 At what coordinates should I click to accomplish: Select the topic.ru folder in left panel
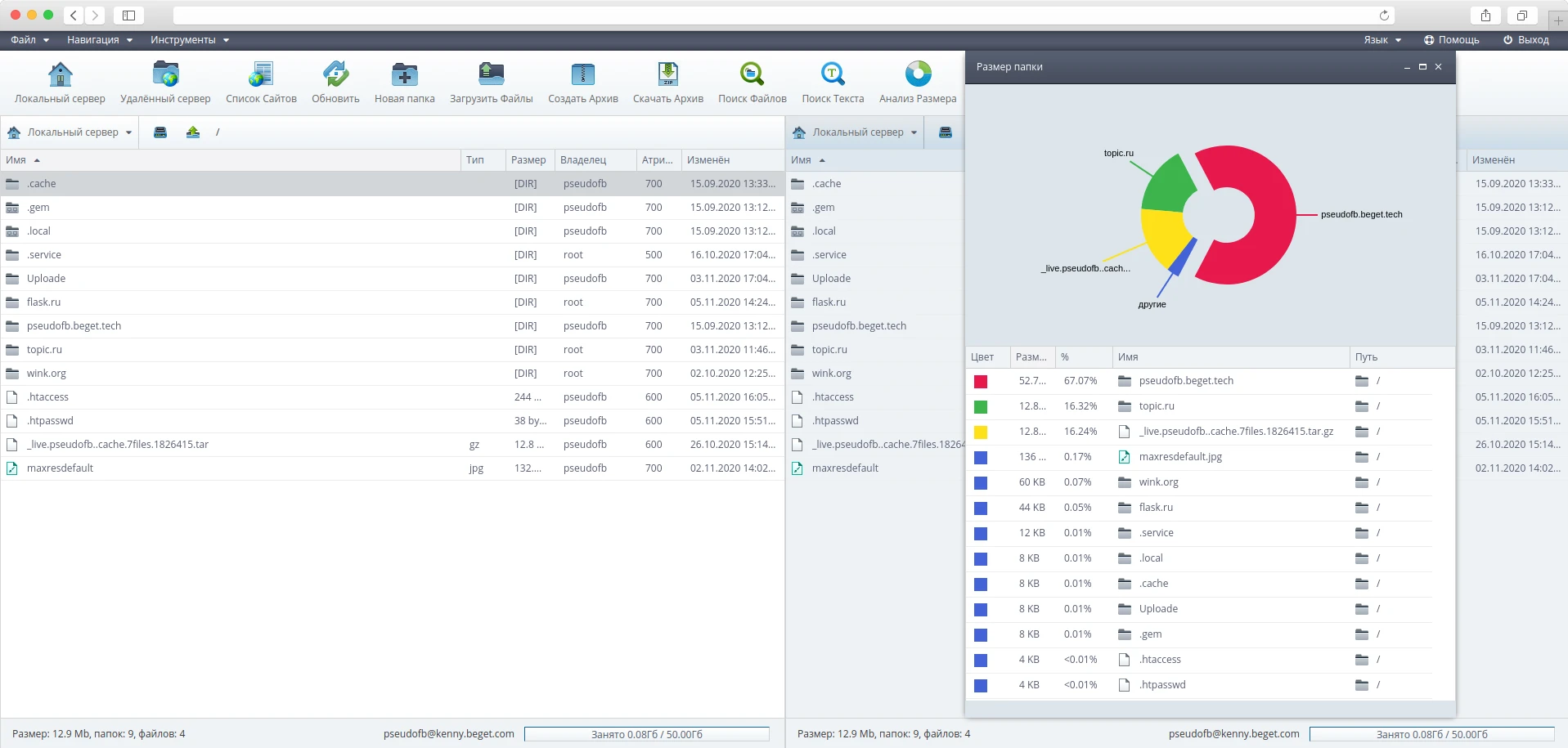pyautogui.click(x=44, y=350)
